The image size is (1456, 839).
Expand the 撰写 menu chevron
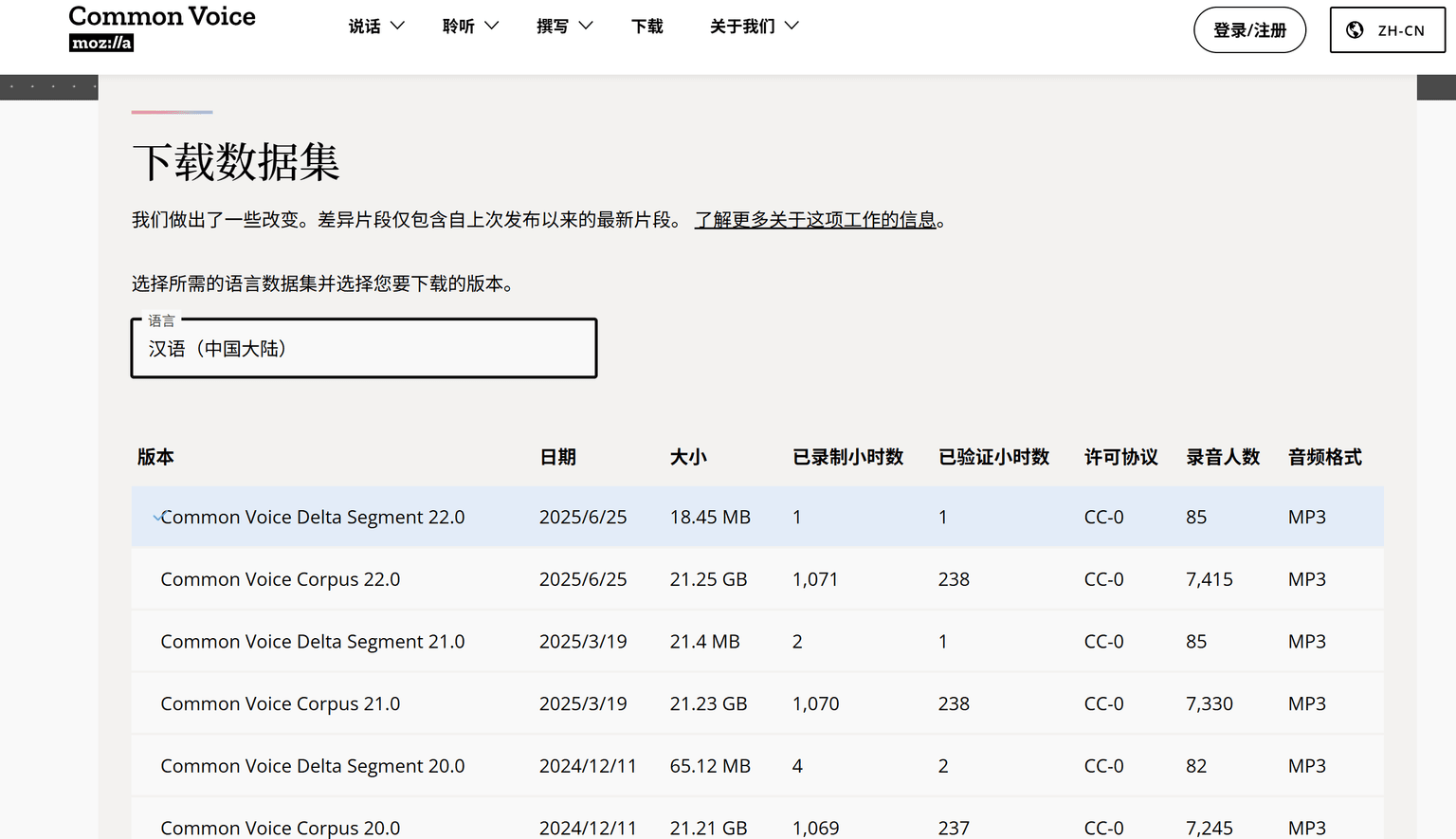click(x=586, y=26)
